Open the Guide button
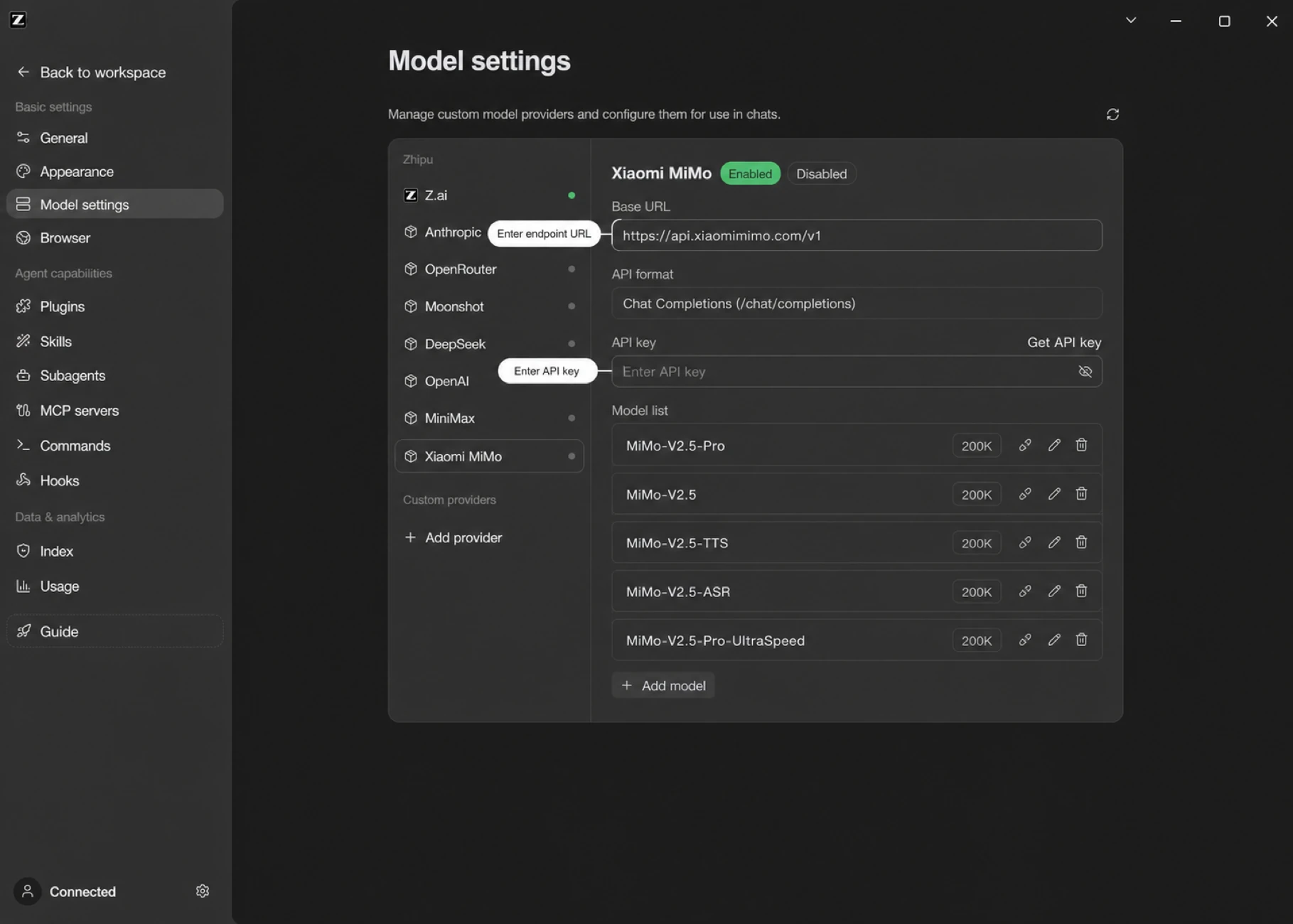Image resolution: width=1293 pixels, height=924 pixels. 115,631
